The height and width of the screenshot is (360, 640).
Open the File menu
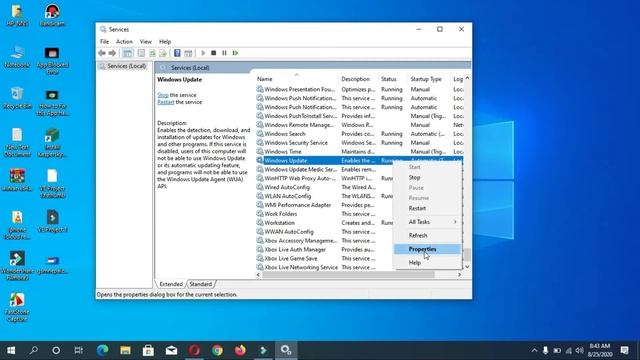click(x=104, y=42)
